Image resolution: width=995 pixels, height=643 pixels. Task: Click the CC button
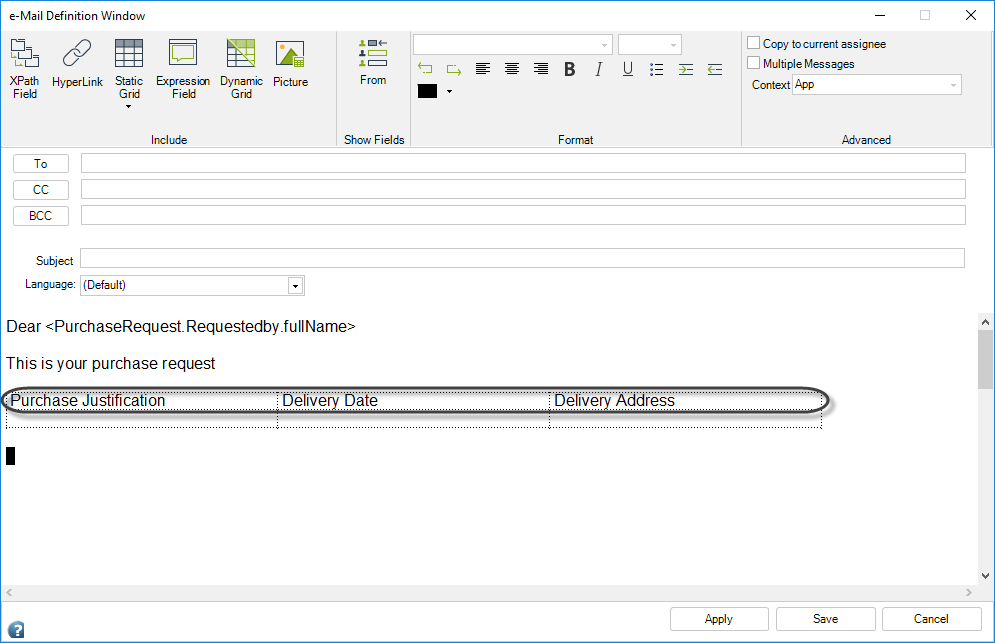pyautogui.click(x=41, y=190)
